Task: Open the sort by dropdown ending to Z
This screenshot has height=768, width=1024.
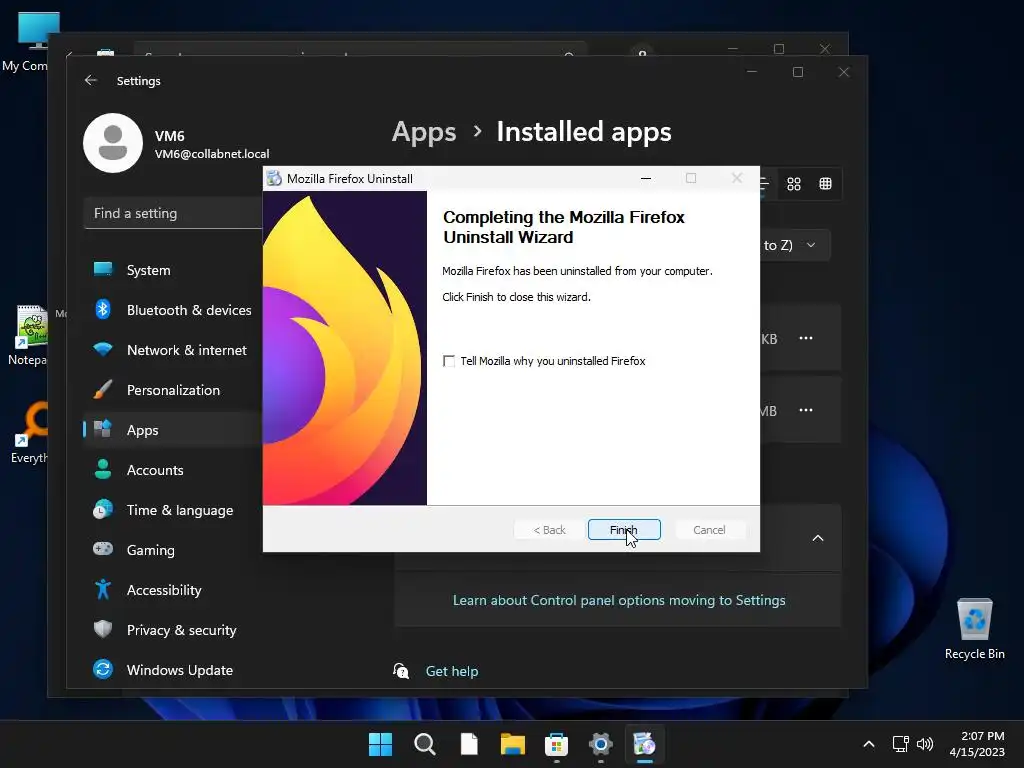Action: coord(793,245)
